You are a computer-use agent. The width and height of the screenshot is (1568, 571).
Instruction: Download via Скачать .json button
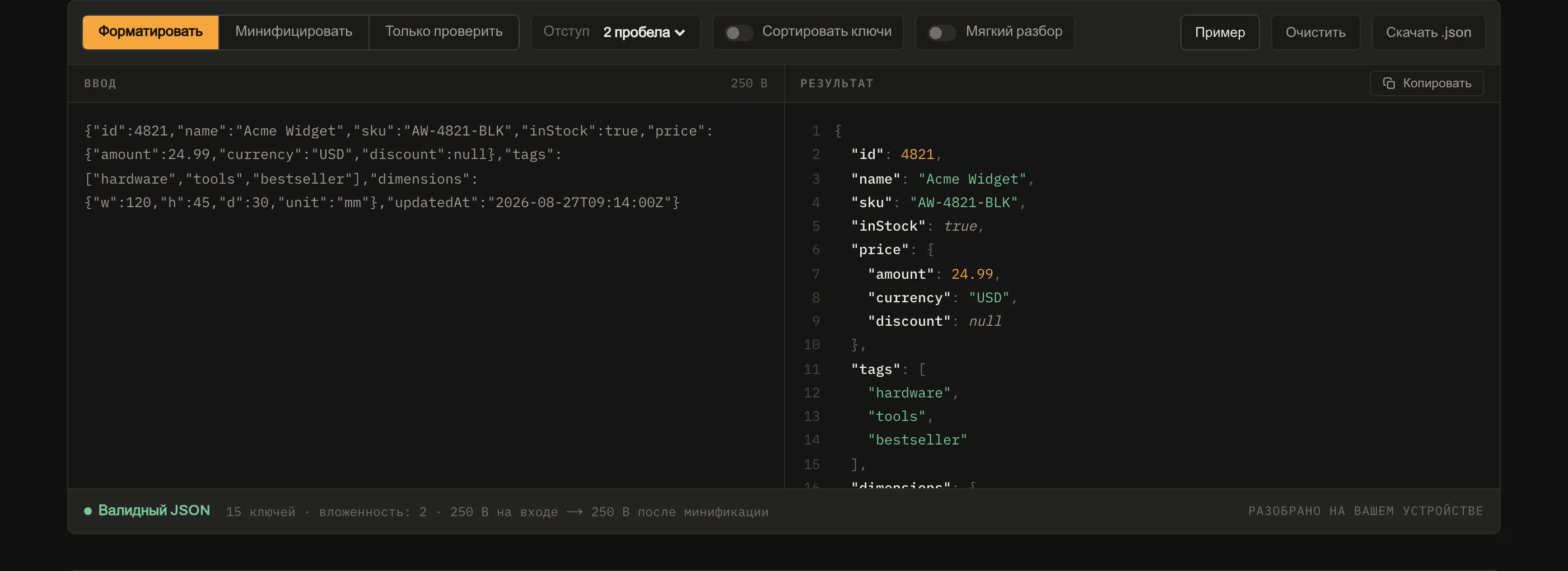coord(1428,32)
